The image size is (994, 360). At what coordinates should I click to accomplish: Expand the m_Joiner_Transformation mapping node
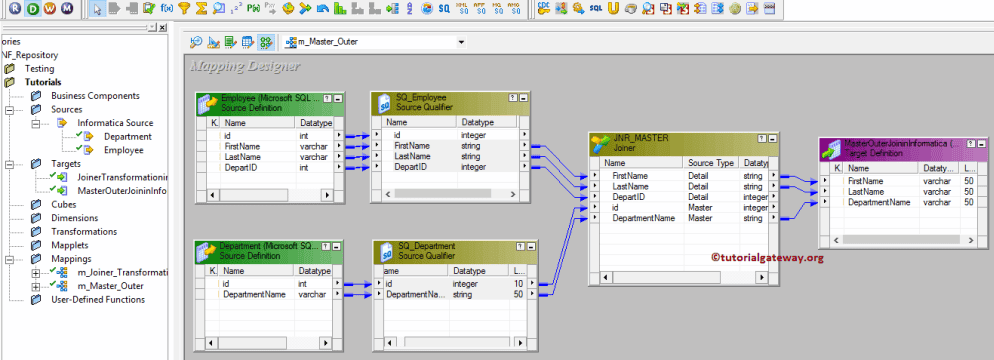pyautogui.click(x=36, y=273)
